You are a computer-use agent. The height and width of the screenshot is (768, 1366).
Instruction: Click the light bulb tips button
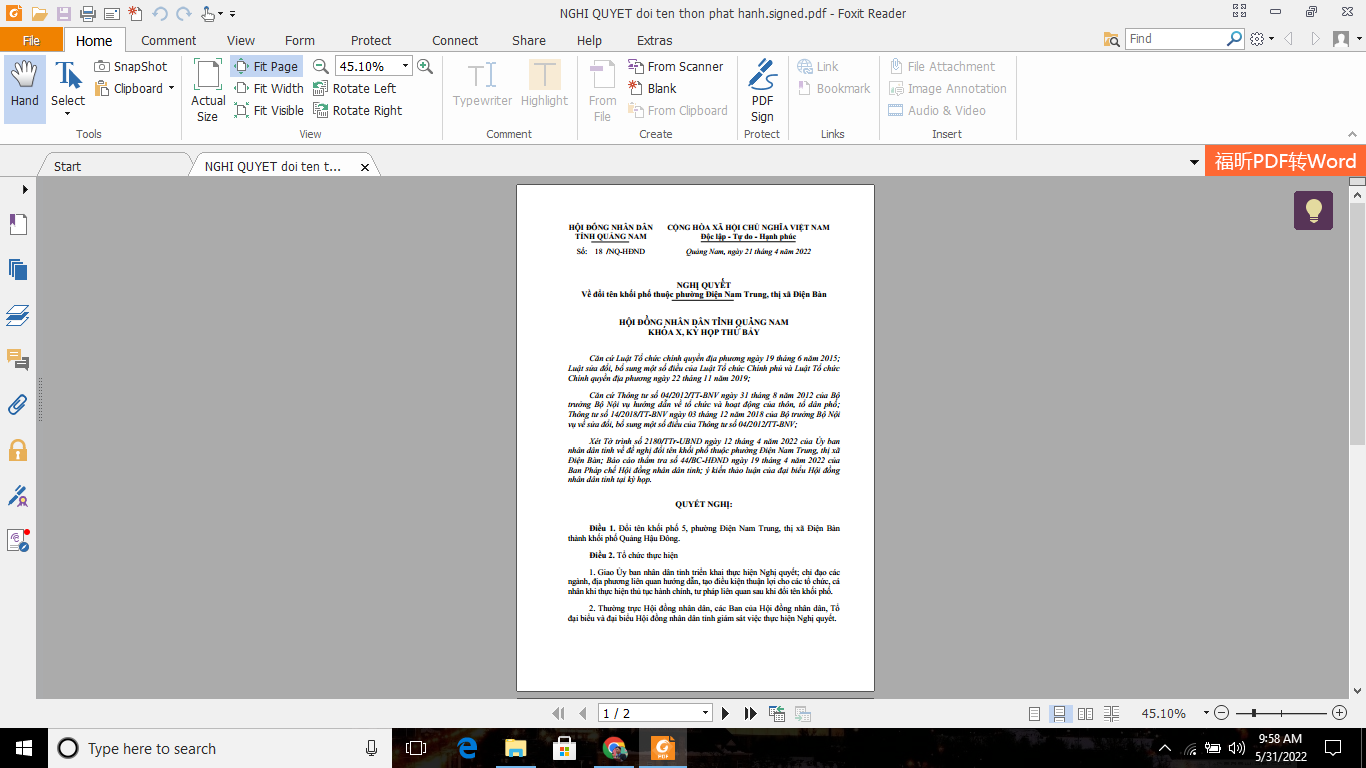[x=1313, y=210]
